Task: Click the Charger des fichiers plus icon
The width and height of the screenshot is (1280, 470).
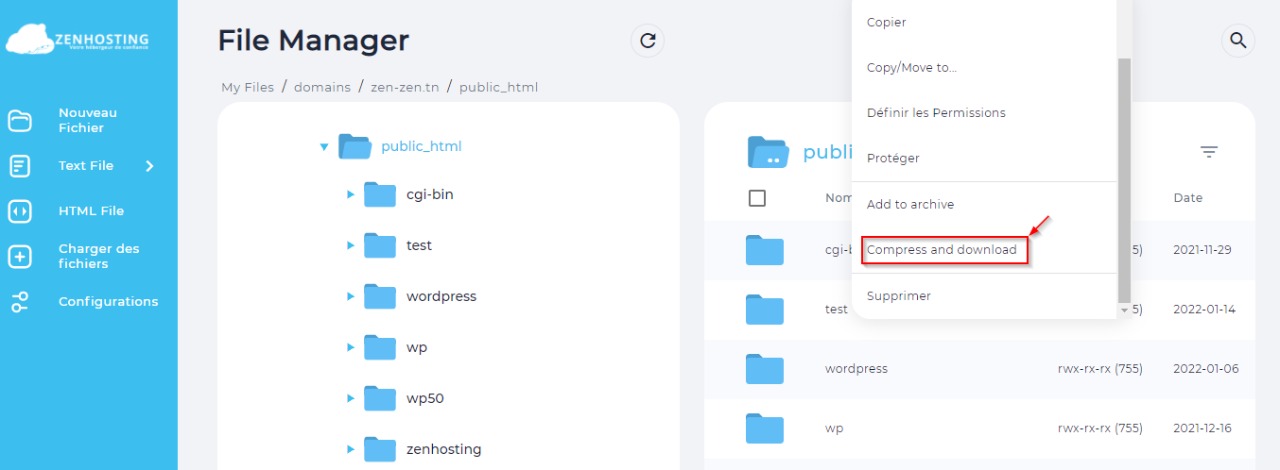Action: coord(20,257)
